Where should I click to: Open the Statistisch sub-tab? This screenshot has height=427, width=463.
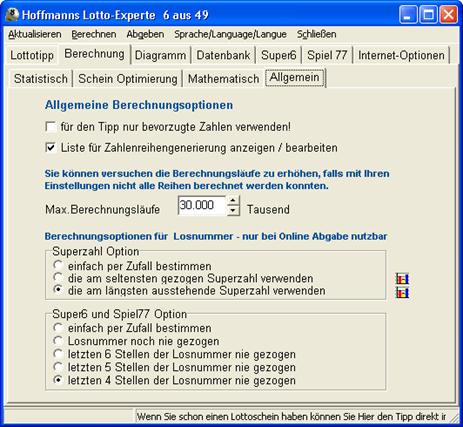click(41, 79)
